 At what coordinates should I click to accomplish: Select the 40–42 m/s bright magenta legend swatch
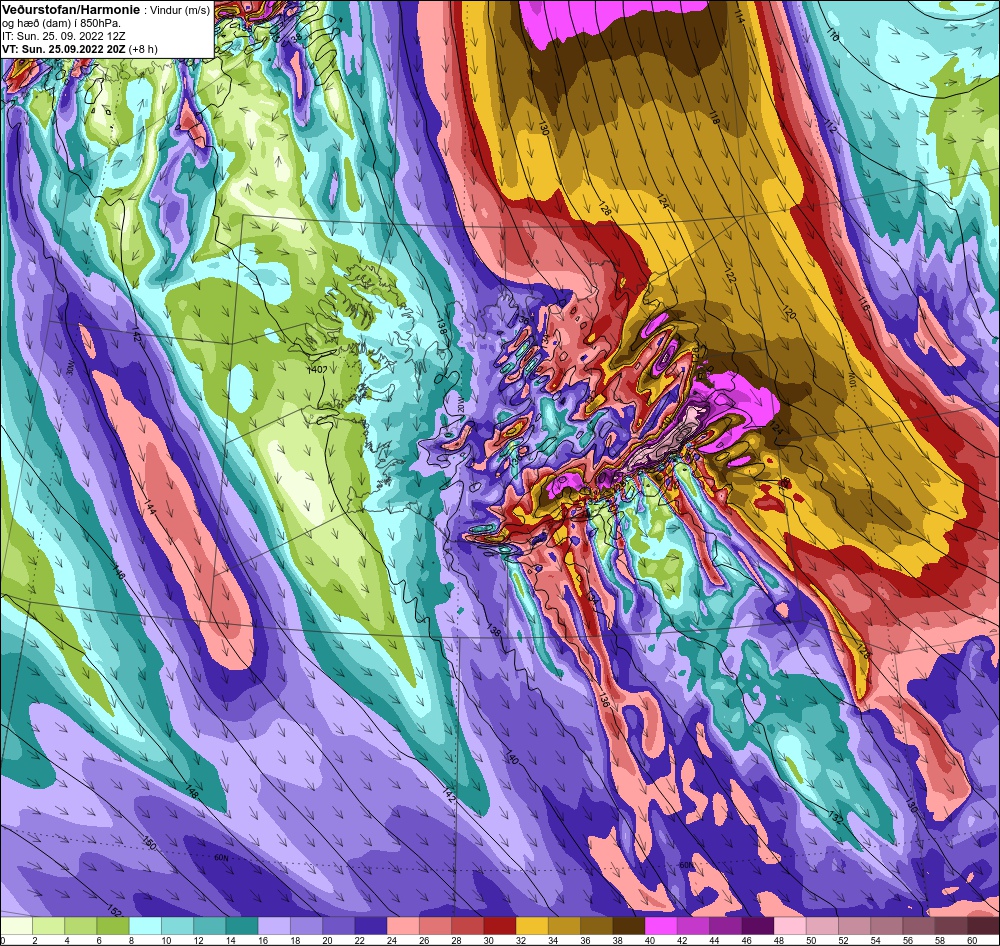pos(661,926)
